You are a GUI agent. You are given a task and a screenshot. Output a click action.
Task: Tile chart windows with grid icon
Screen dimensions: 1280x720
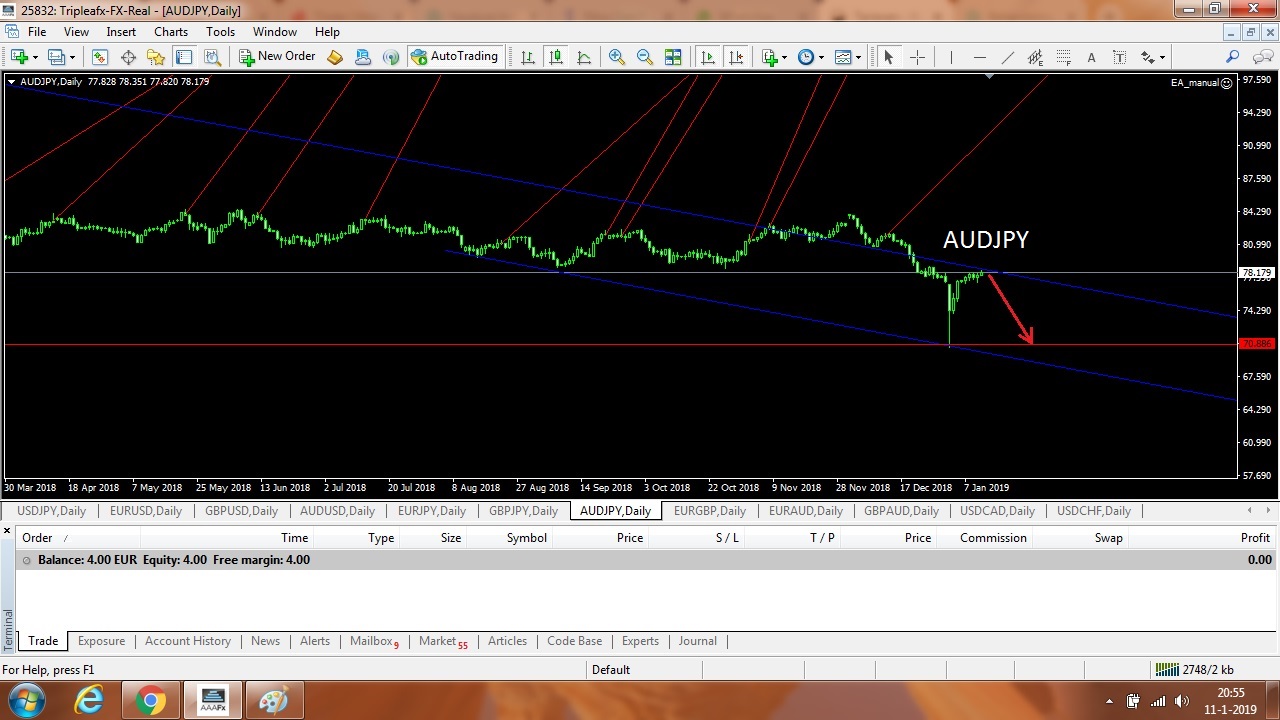point(673,57)
